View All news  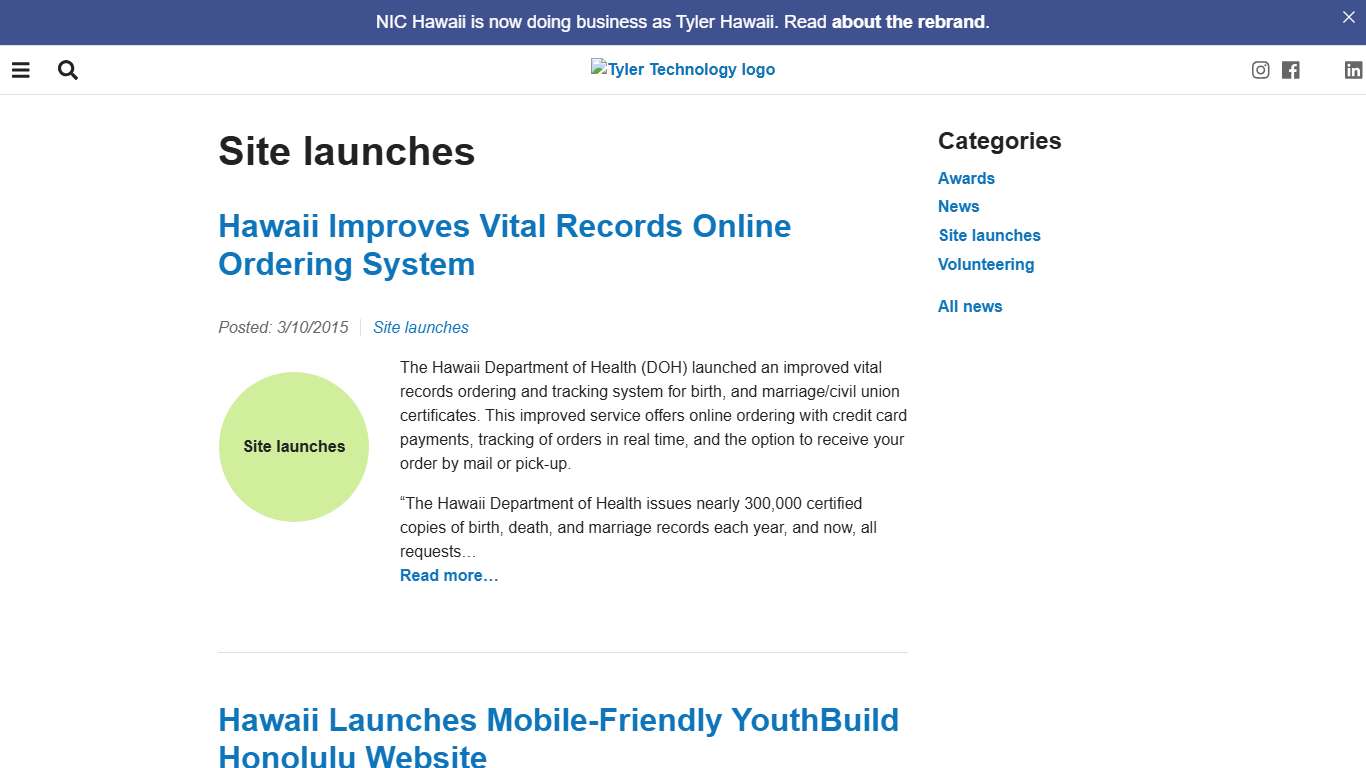click(x=970, y=306)
